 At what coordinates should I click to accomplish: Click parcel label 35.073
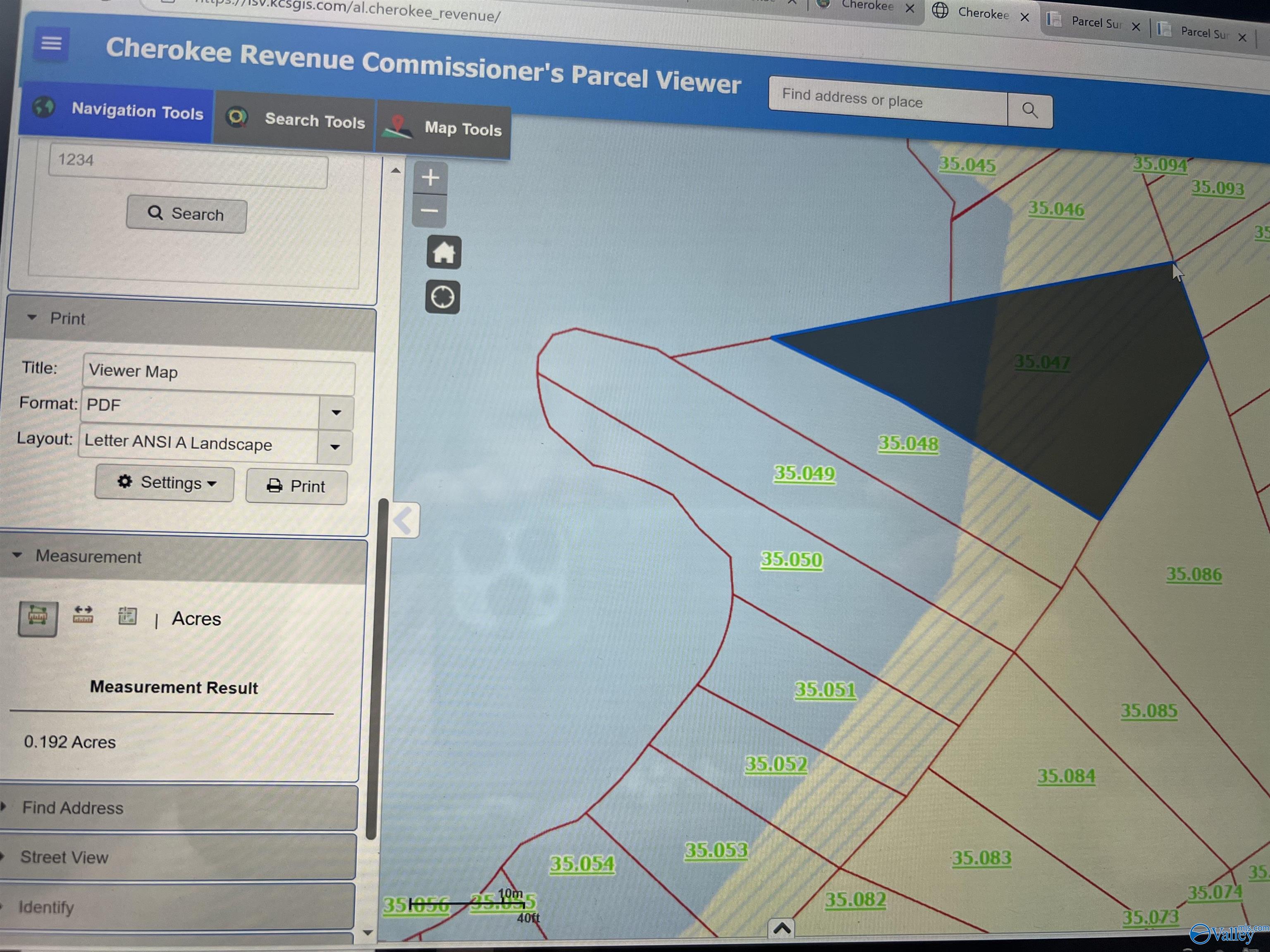[1151, 918]
